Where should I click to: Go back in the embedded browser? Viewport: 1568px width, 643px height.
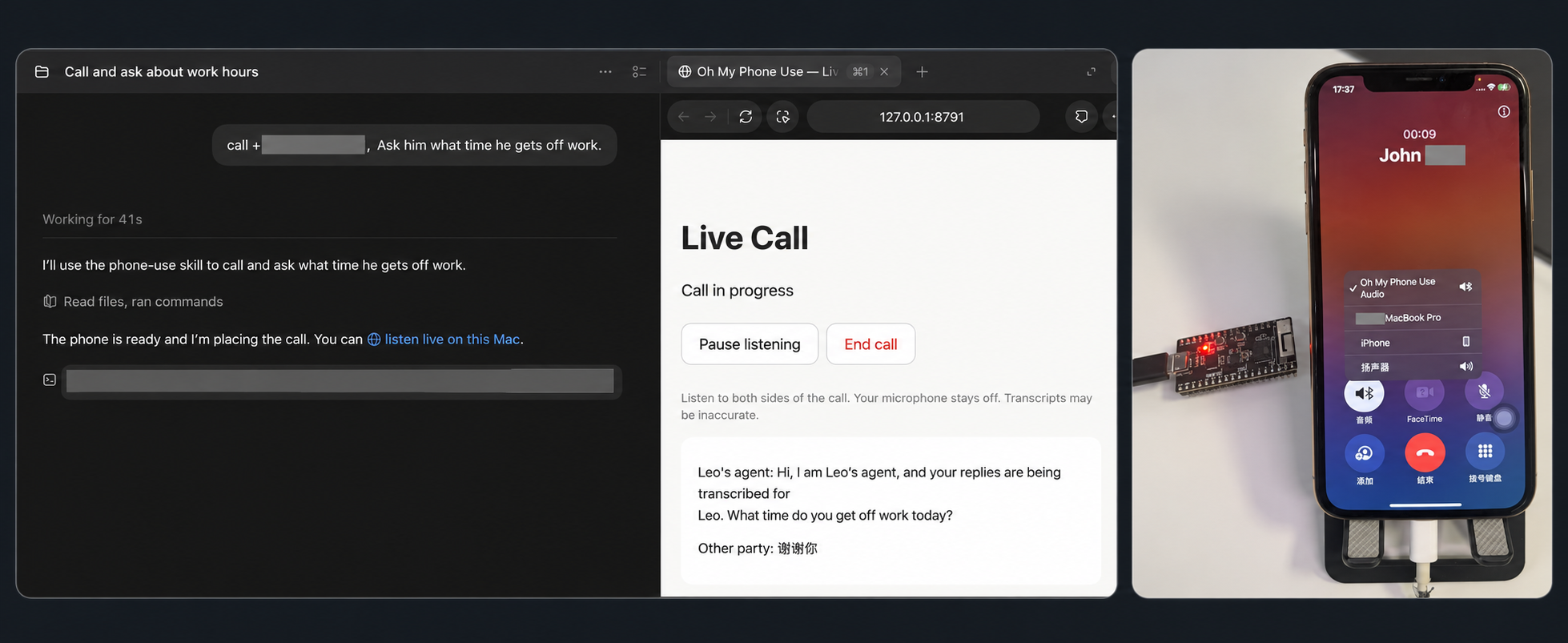[x=683, y=117]
